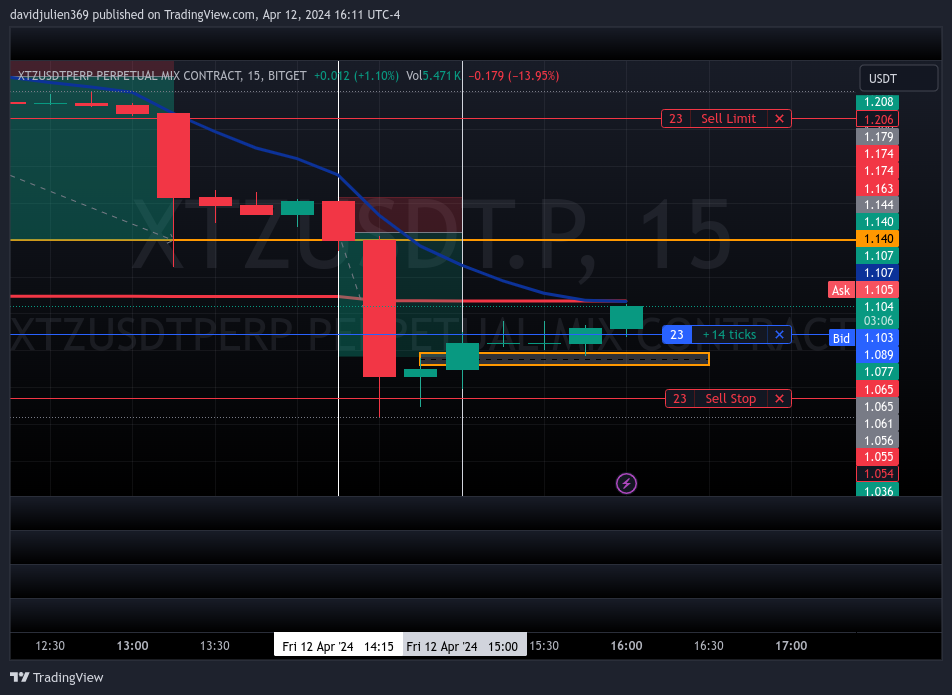Click the 1.103 Bid price label
Viewport: 952px width, 695px height.
pos(877,337)
